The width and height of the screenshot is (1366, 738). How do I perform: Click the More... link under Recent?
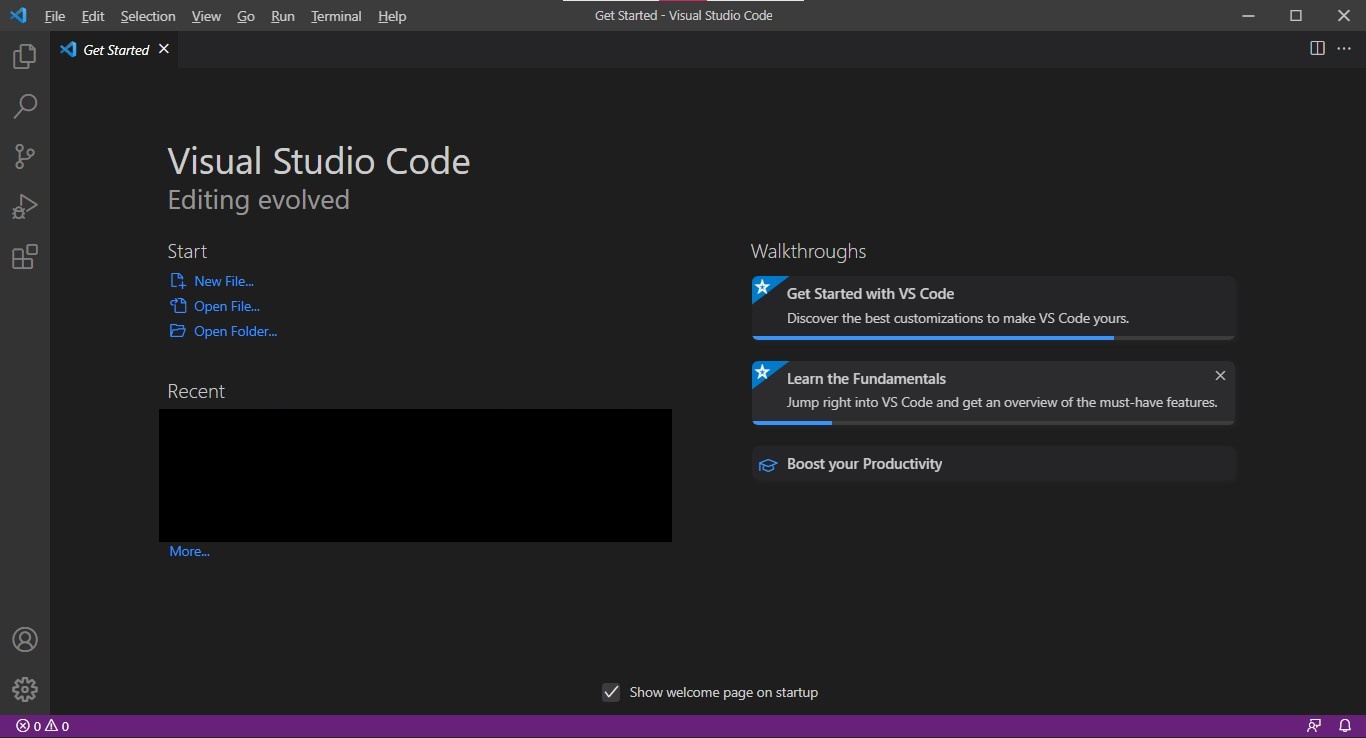[x=189, y=551]
